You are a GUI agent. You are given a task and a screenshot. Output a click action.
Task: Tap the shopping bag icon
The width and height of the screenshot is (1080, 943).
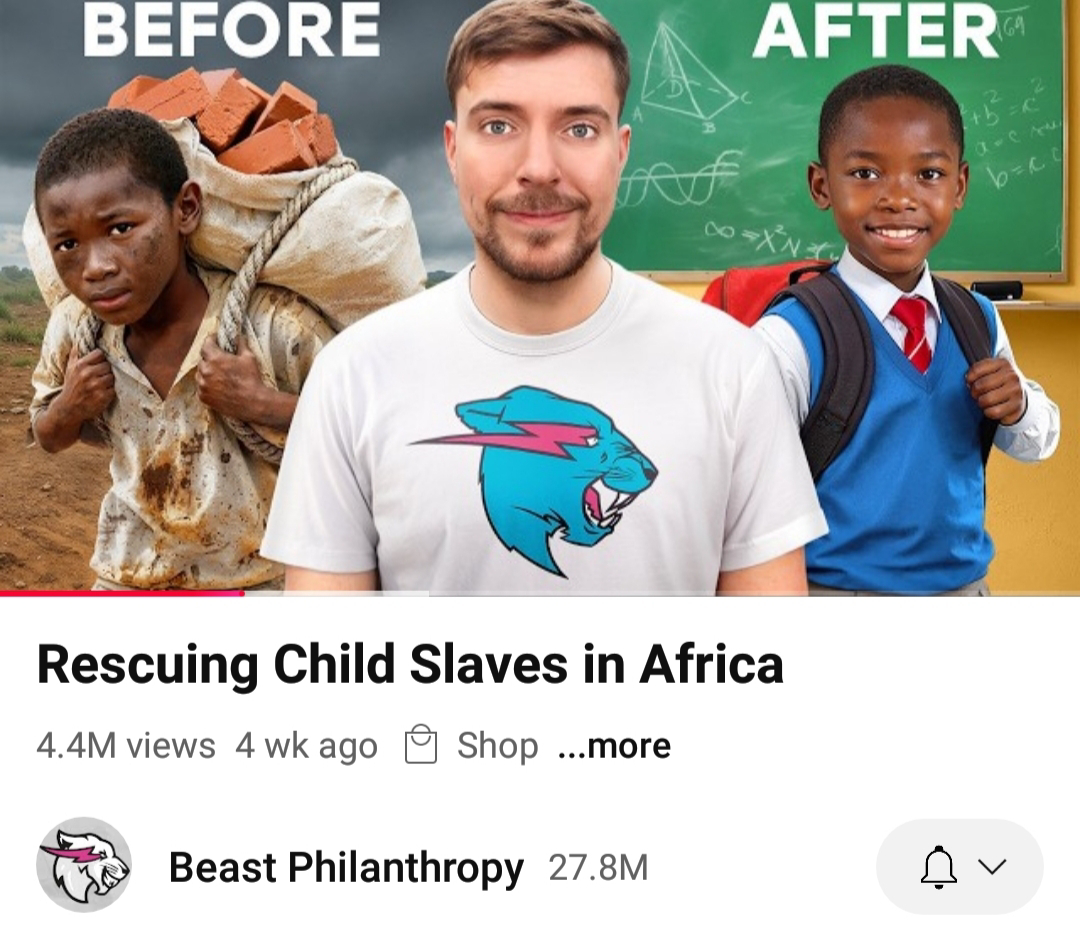coord(421,745)
